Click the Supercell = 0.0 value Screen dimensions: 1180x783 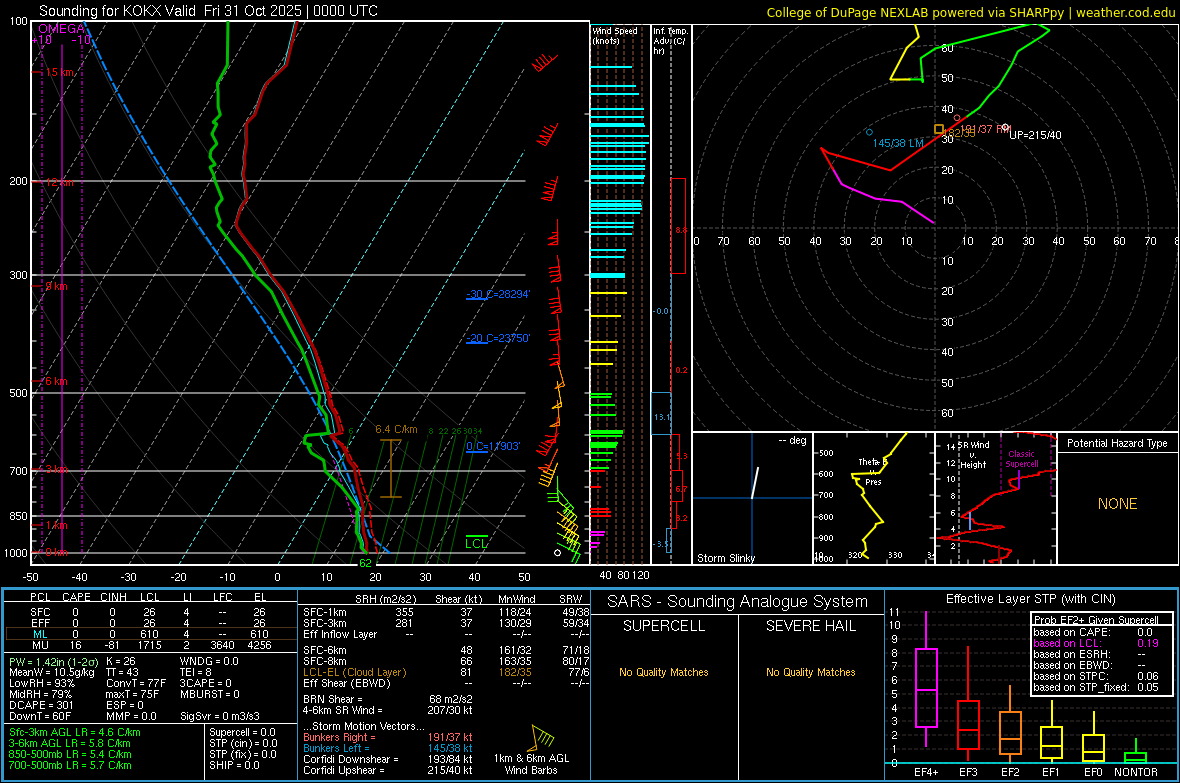click(x=242, y=732)
